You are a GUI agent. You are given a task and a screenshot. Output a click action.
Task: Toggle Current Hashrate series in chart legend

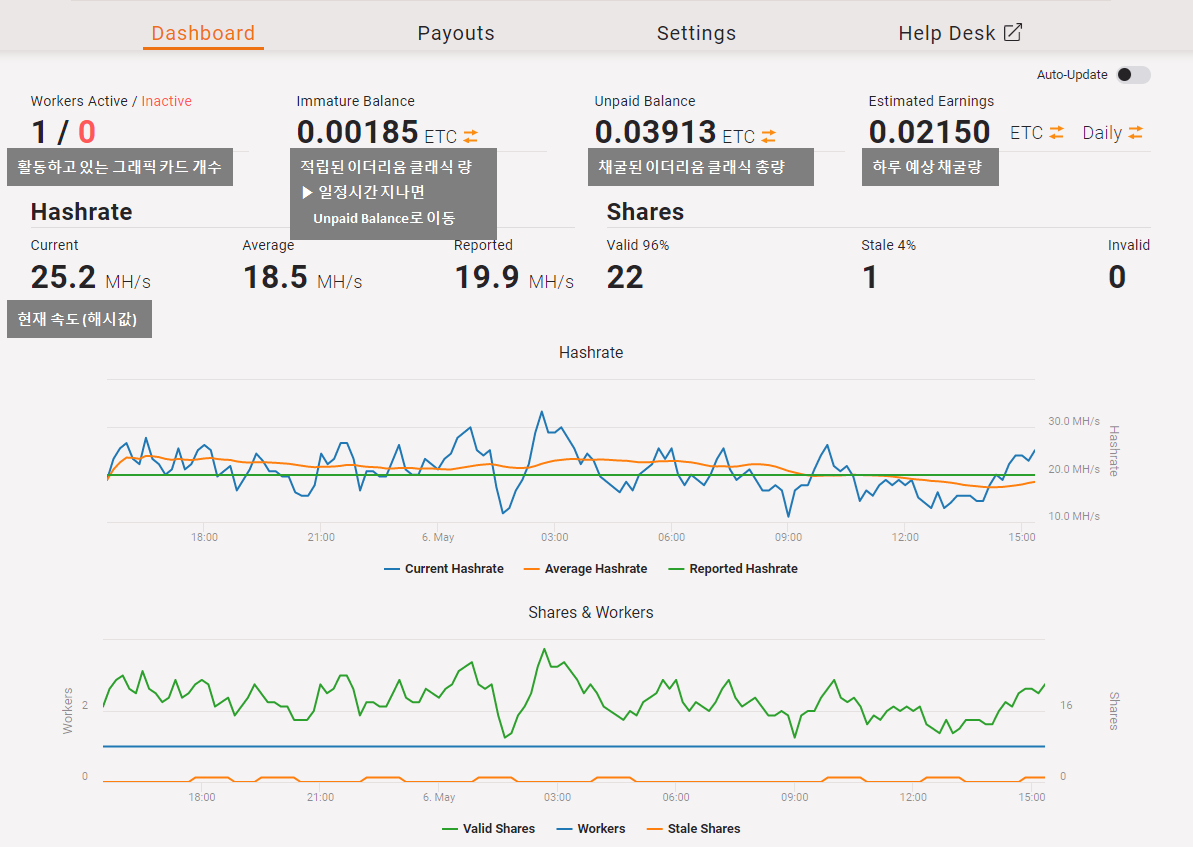444,568
